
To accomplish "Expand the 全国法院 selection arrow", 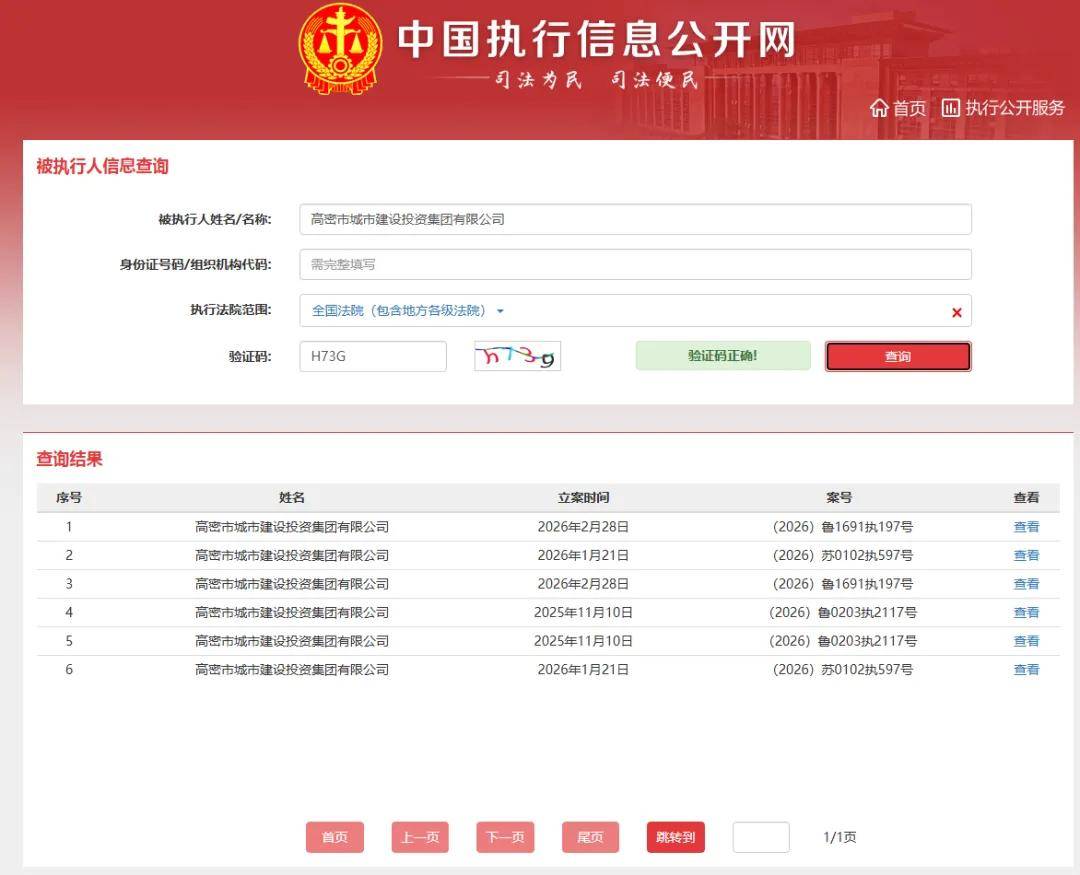I will 498,311.
